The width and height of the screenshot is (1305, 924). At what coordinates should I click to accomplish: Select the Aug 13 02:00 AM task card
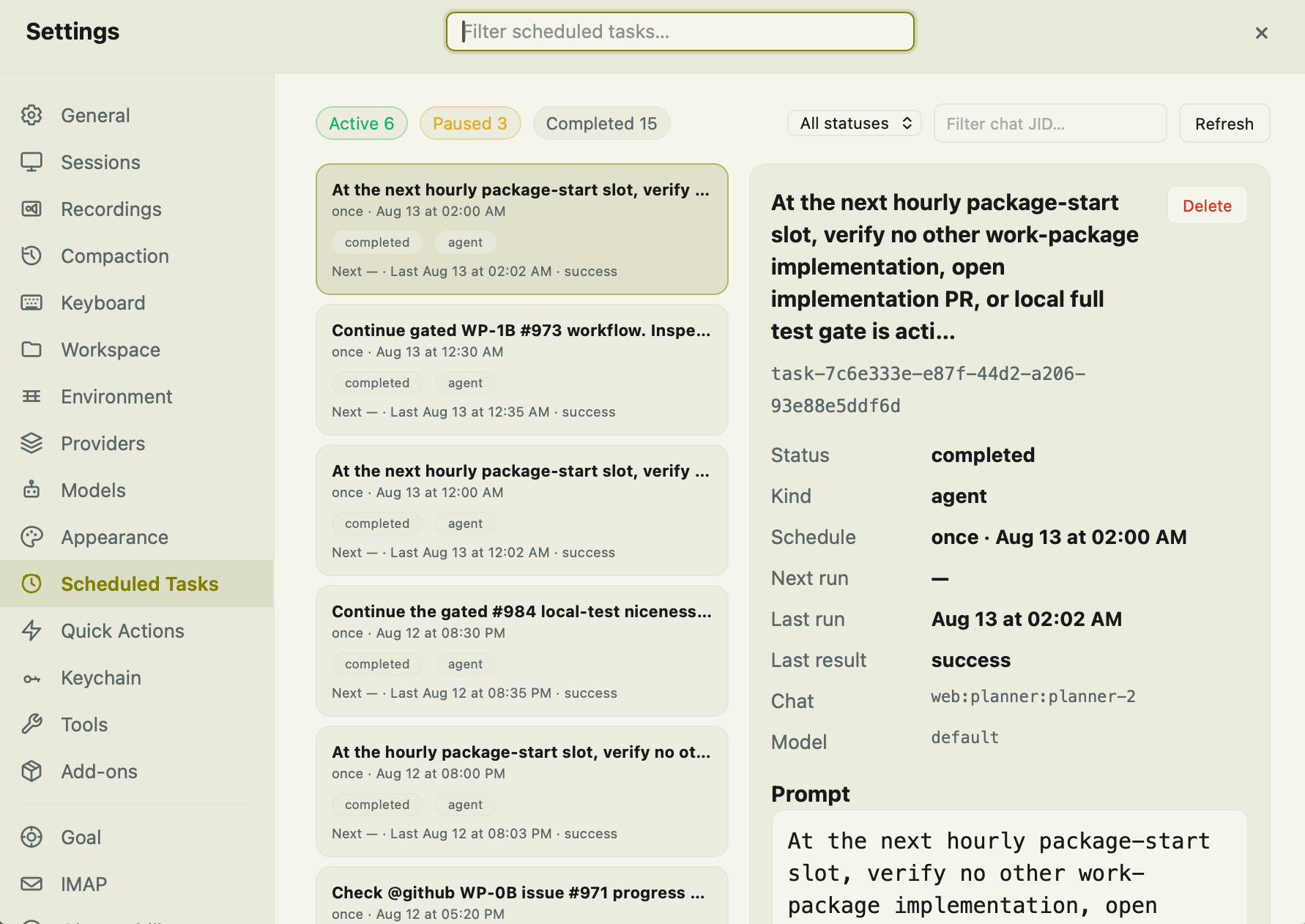(522, 229)
